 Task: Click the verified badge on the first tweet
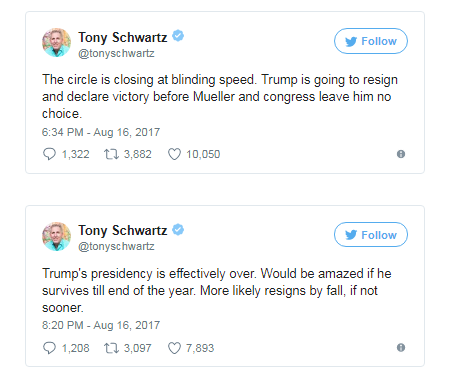(178, 36)
